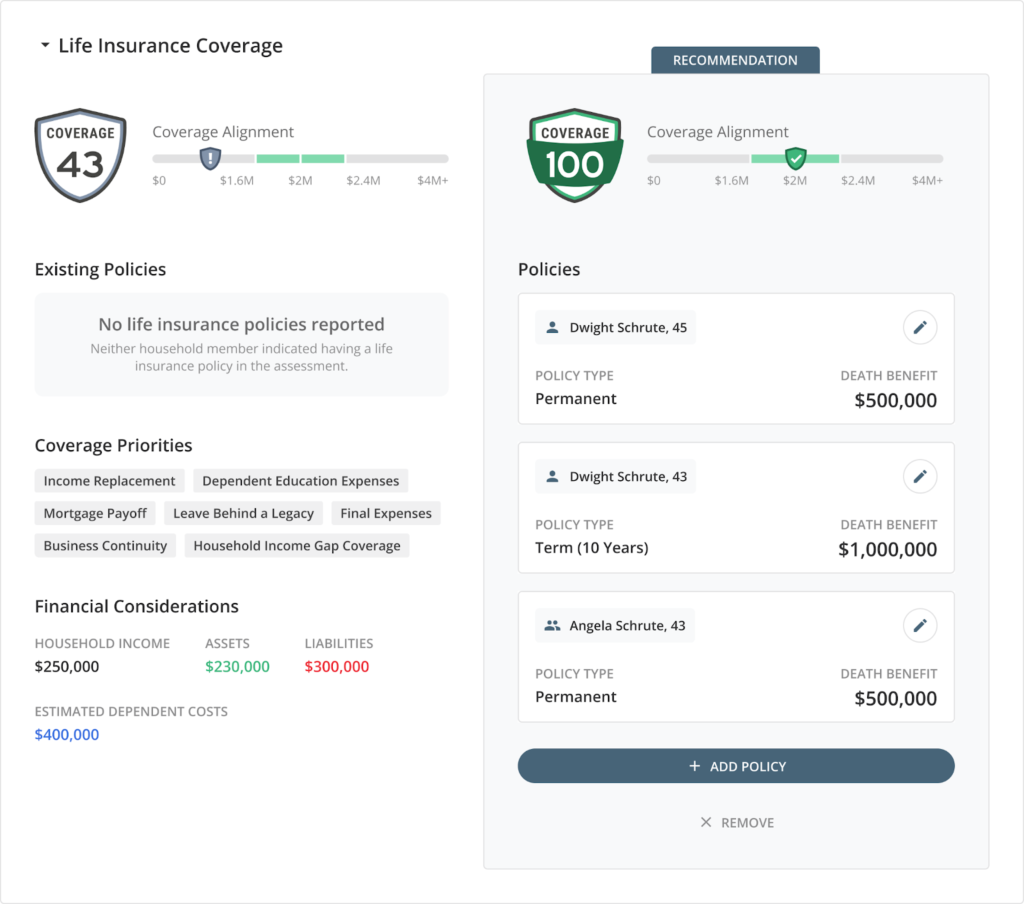The height and width of the screenshot is (904, 1024).
Task: Click the people icon beside Angela Schrute, 43
Action: pos(552,625)
